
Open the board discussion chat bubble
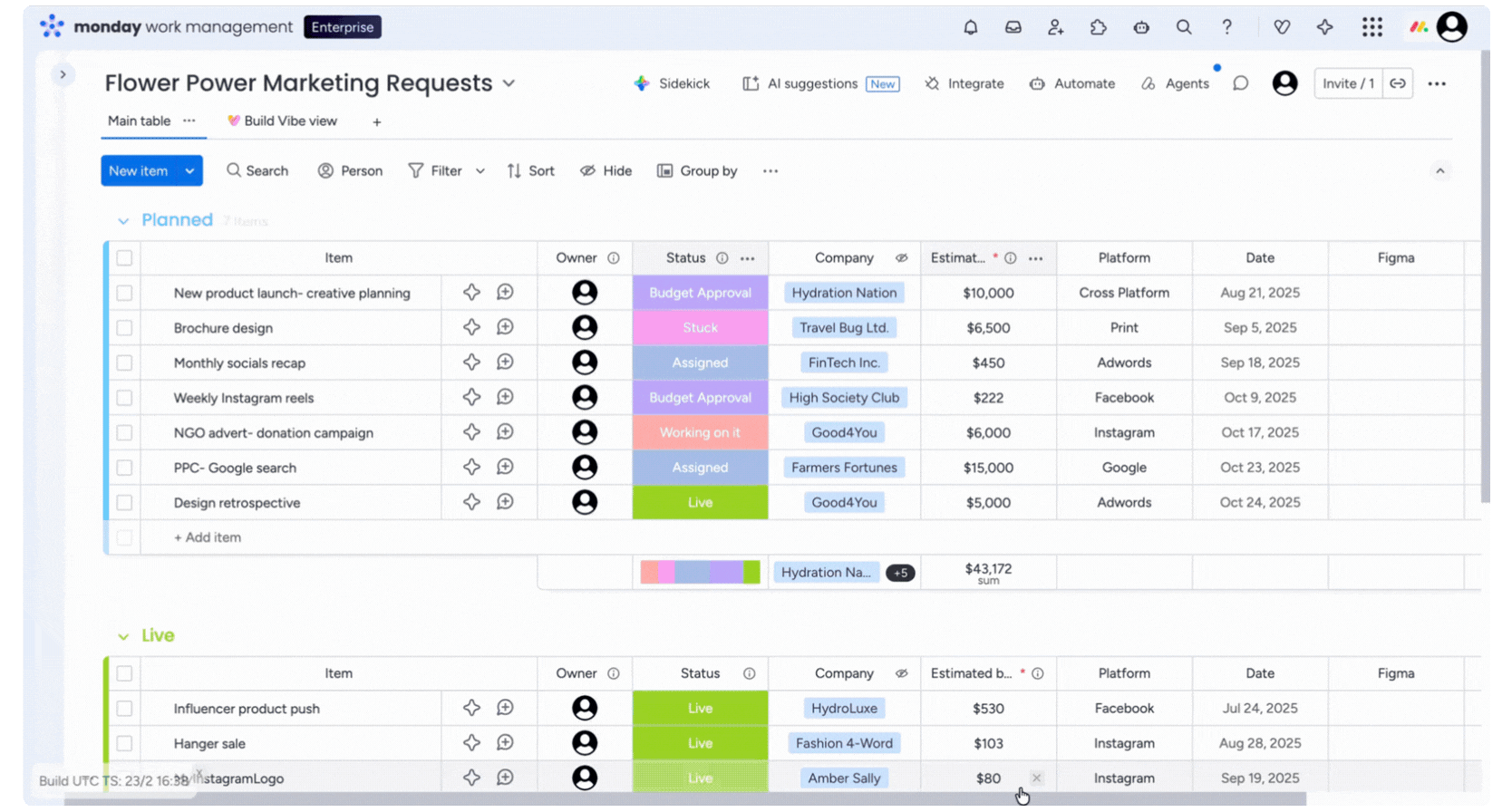tap(1240, 83)
